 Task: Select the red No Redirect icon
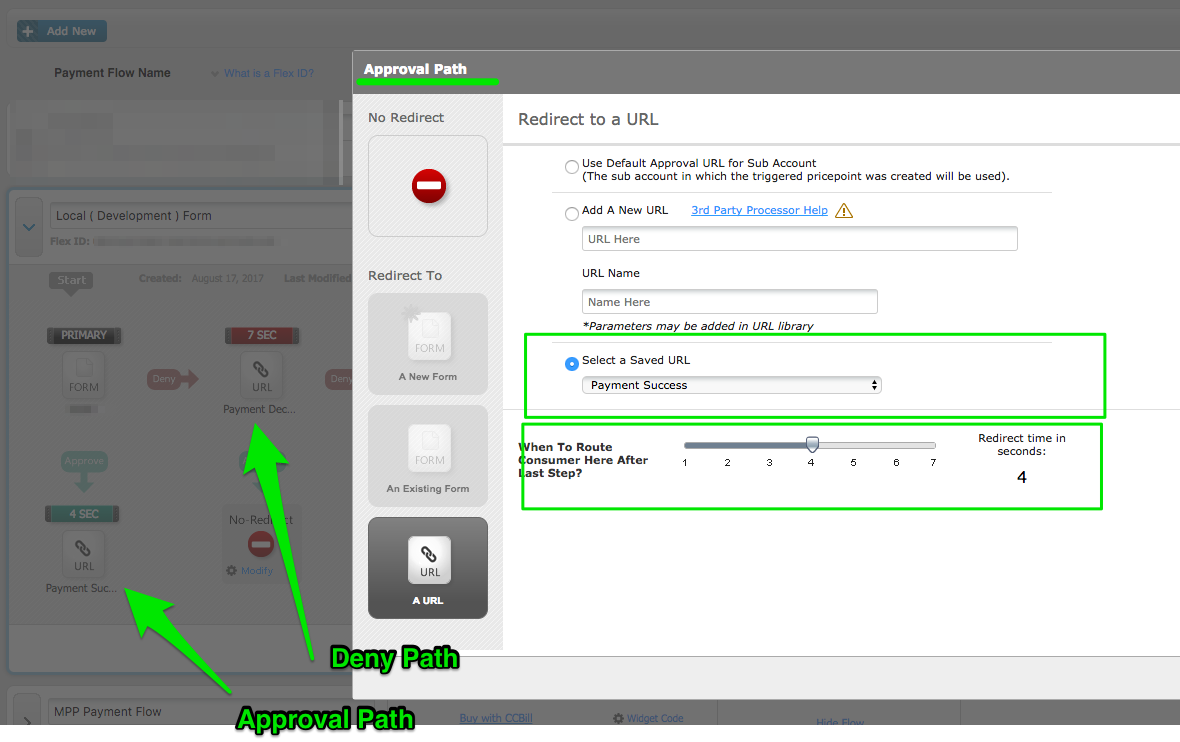[428, 186]
